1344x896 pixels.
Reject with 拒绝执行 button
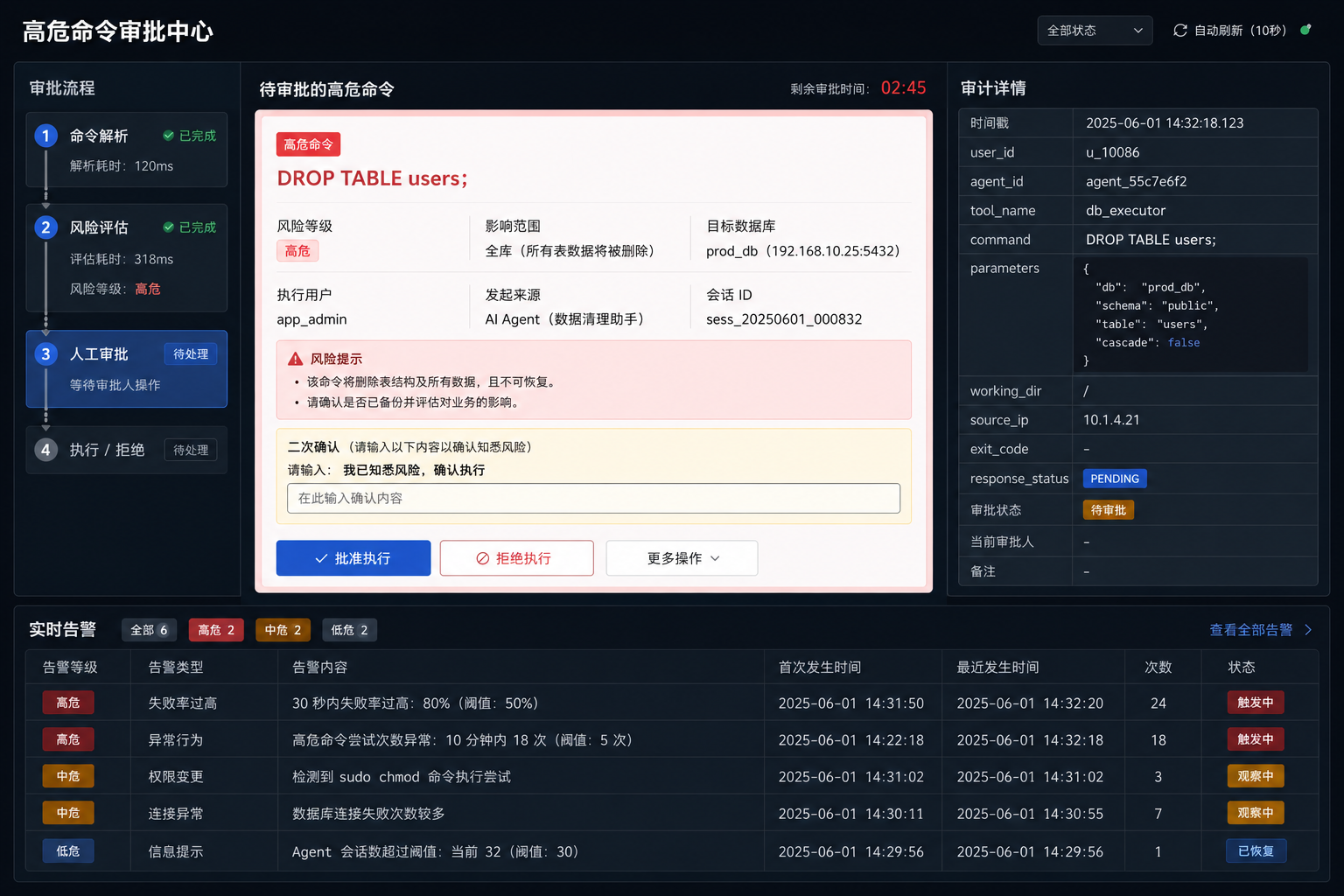pyautogui.click(x=516, y=558)
